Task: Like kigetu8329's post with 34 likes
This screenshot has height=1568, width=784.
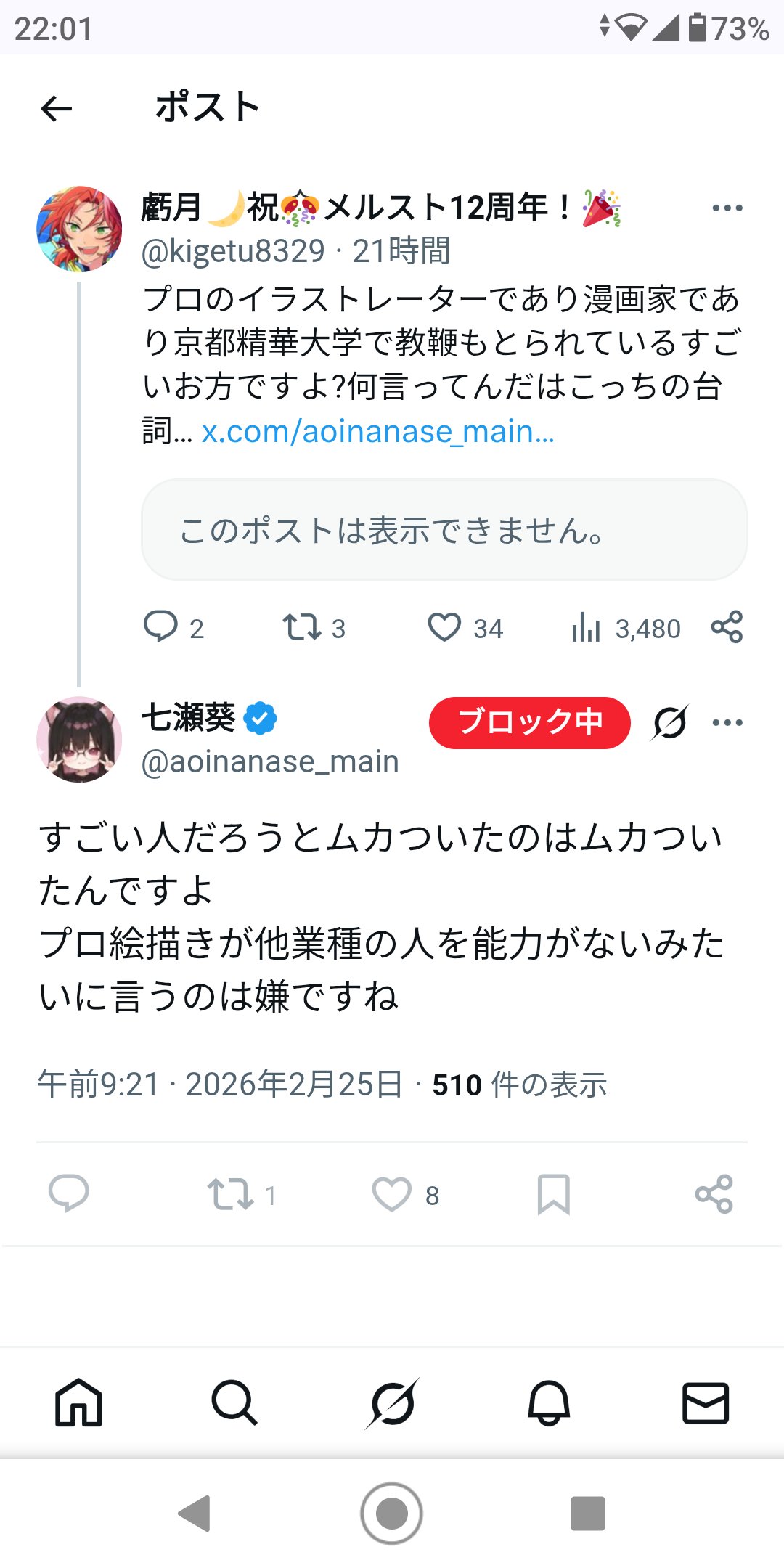Action: (444, 627)
